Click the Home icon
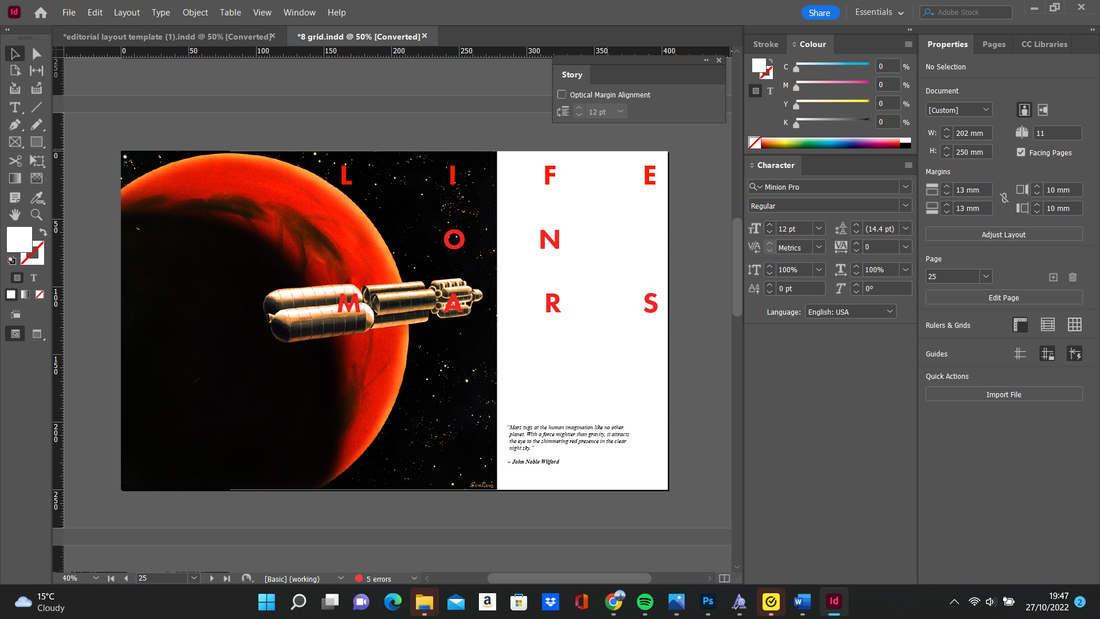Image resolution: width=1100 pixels, height=619 pixels. [x=41, y=13]
